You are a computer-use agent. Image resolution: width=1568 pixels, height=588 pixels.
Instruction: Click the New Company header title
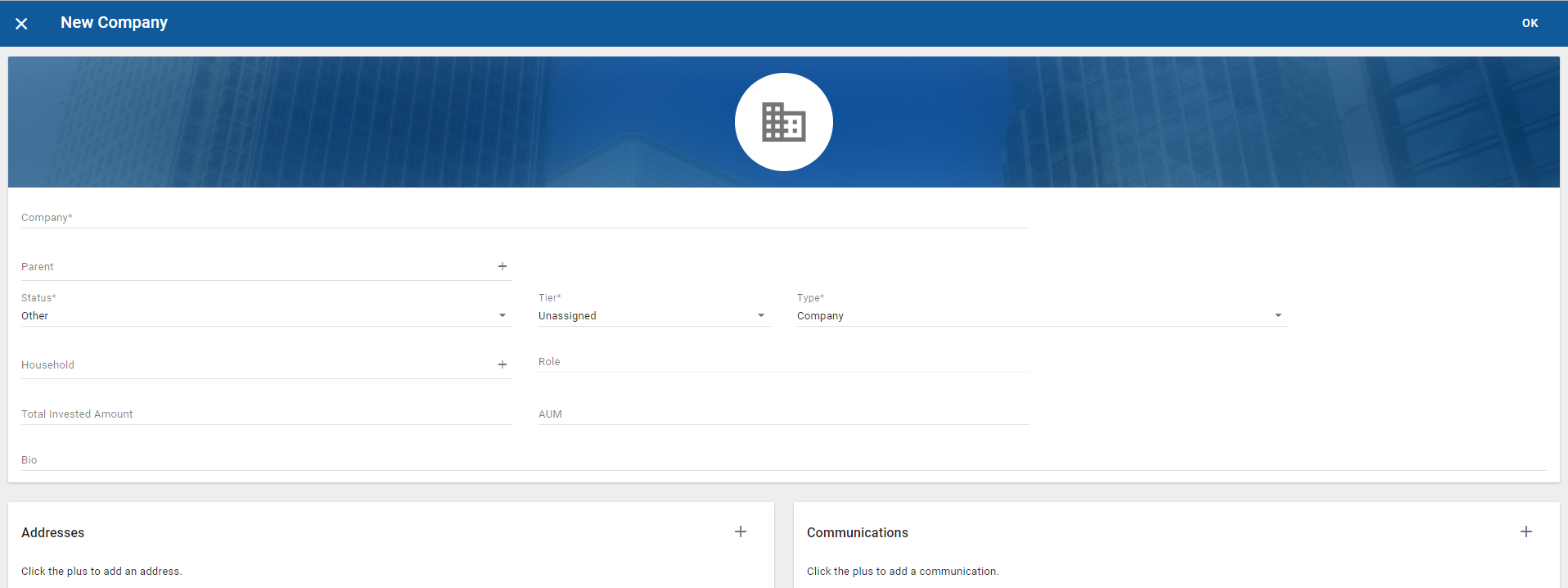coord(114,23)
